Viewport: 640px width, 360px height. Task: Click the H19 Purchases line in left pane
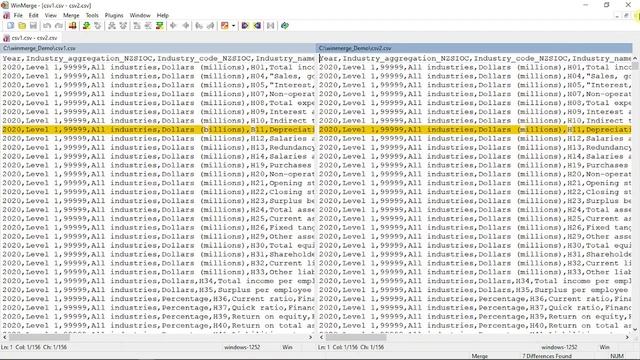click(158, 165)
